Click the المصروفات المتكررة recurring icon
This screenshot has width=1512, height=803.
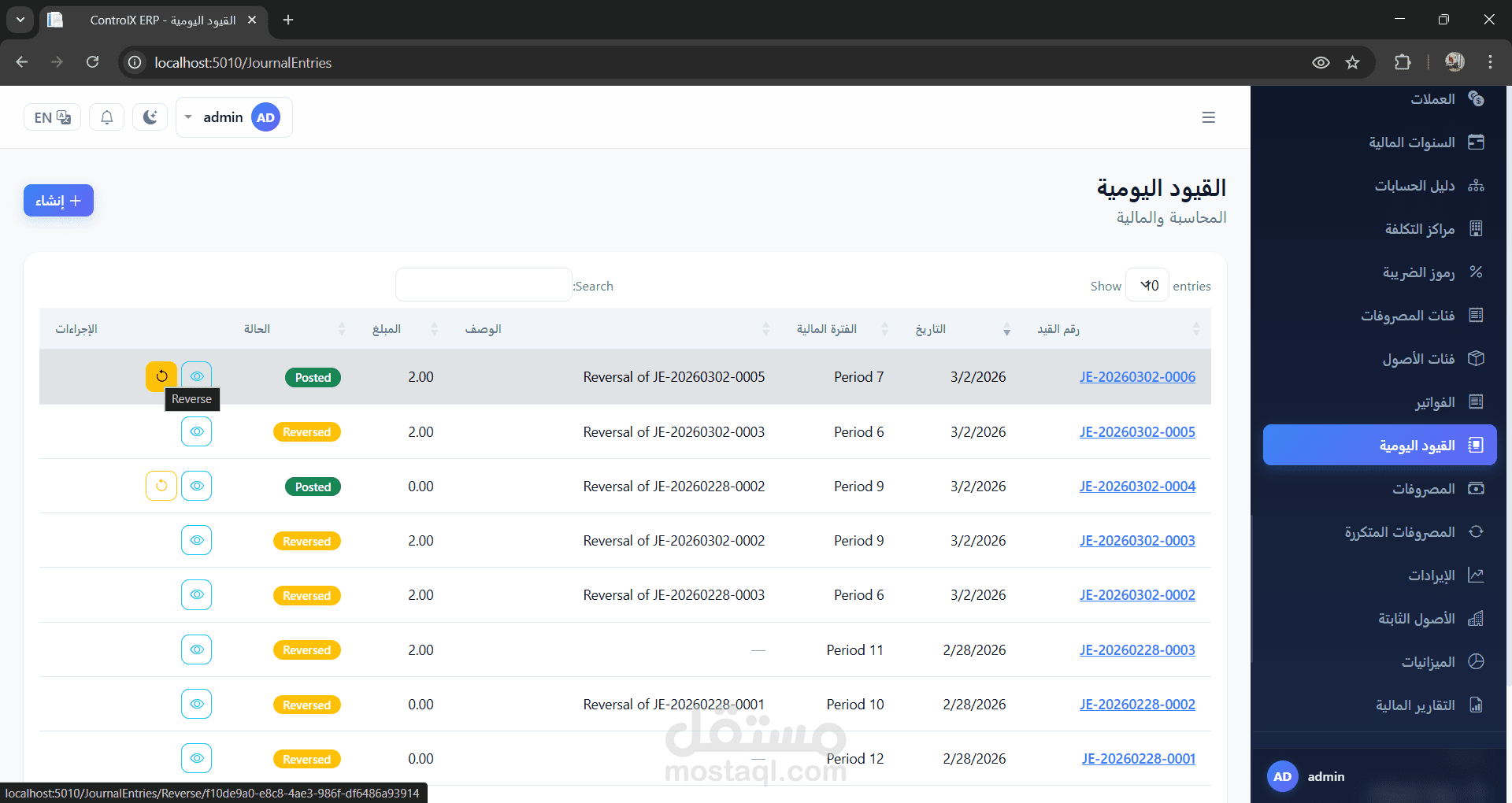pos(1476,532)
